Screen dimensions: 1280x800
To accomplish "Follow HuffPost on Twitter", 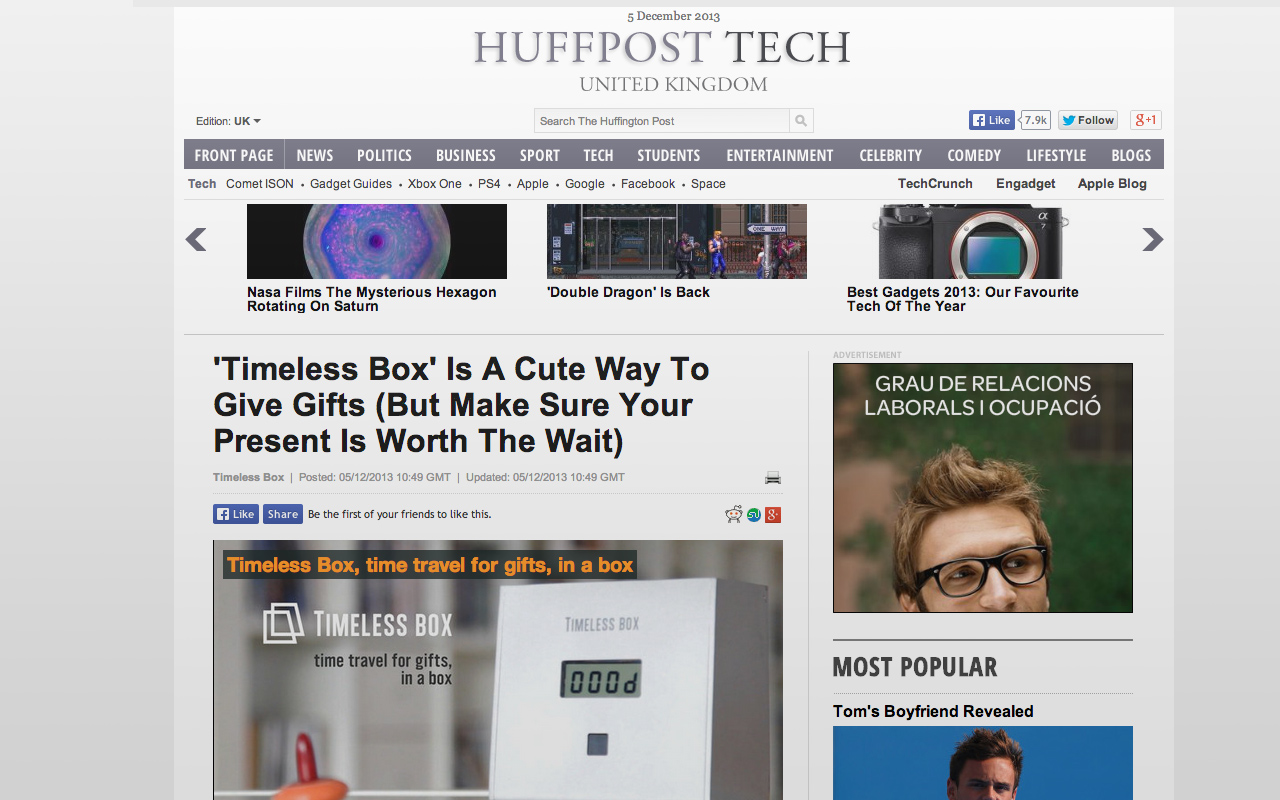I will pos(1088,120).
